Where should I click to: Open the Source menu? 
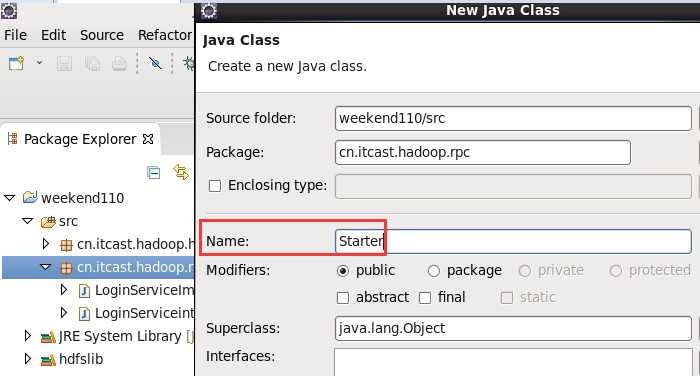click(x=102, y=35)
